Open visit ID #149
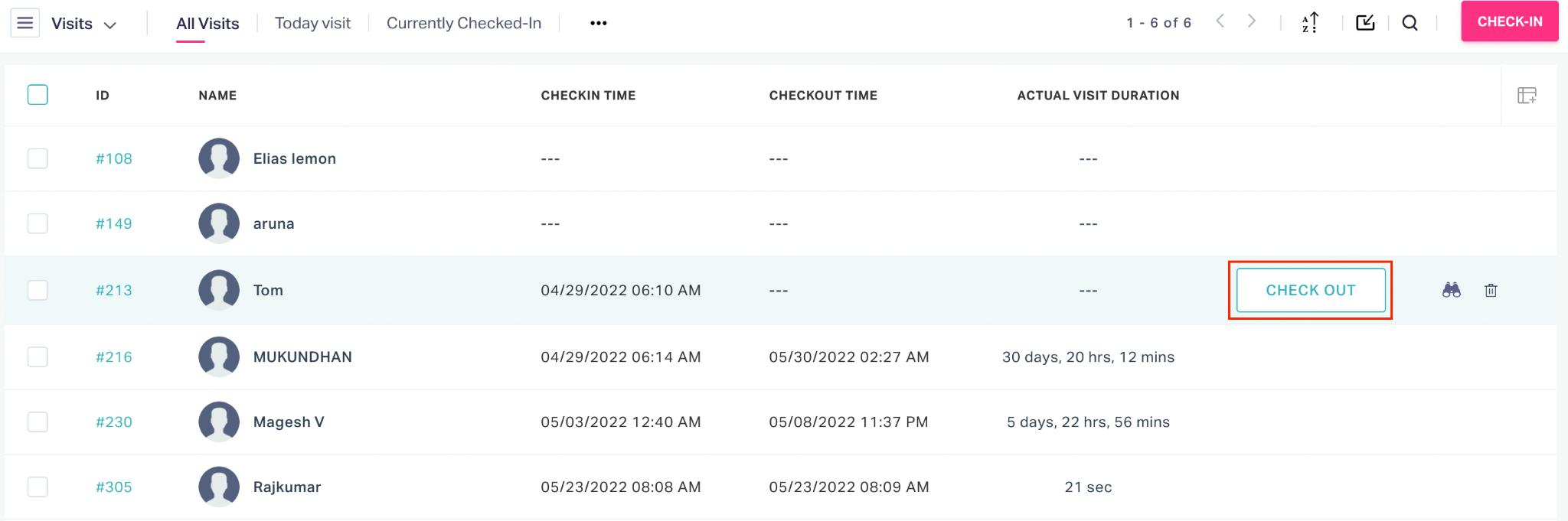Screen dimensions: 1568x521 click(x=114, y=223)
